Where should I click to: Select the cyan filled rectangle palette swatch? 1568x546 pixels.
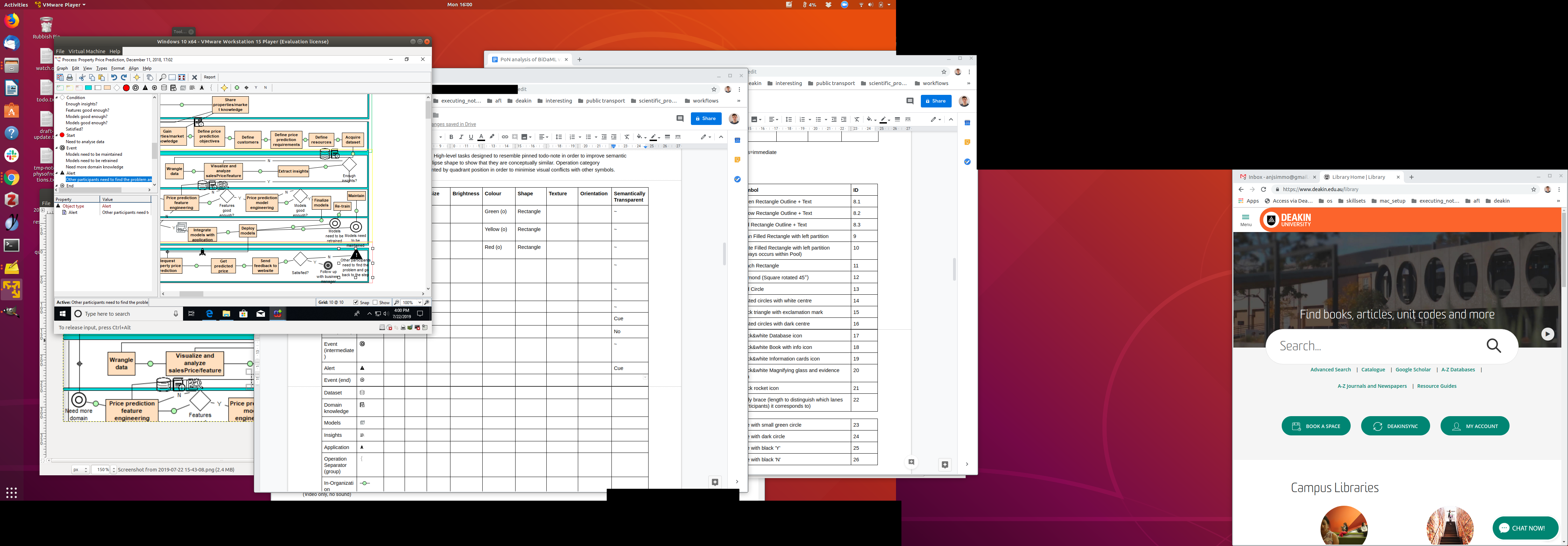(x=88, y=87)
